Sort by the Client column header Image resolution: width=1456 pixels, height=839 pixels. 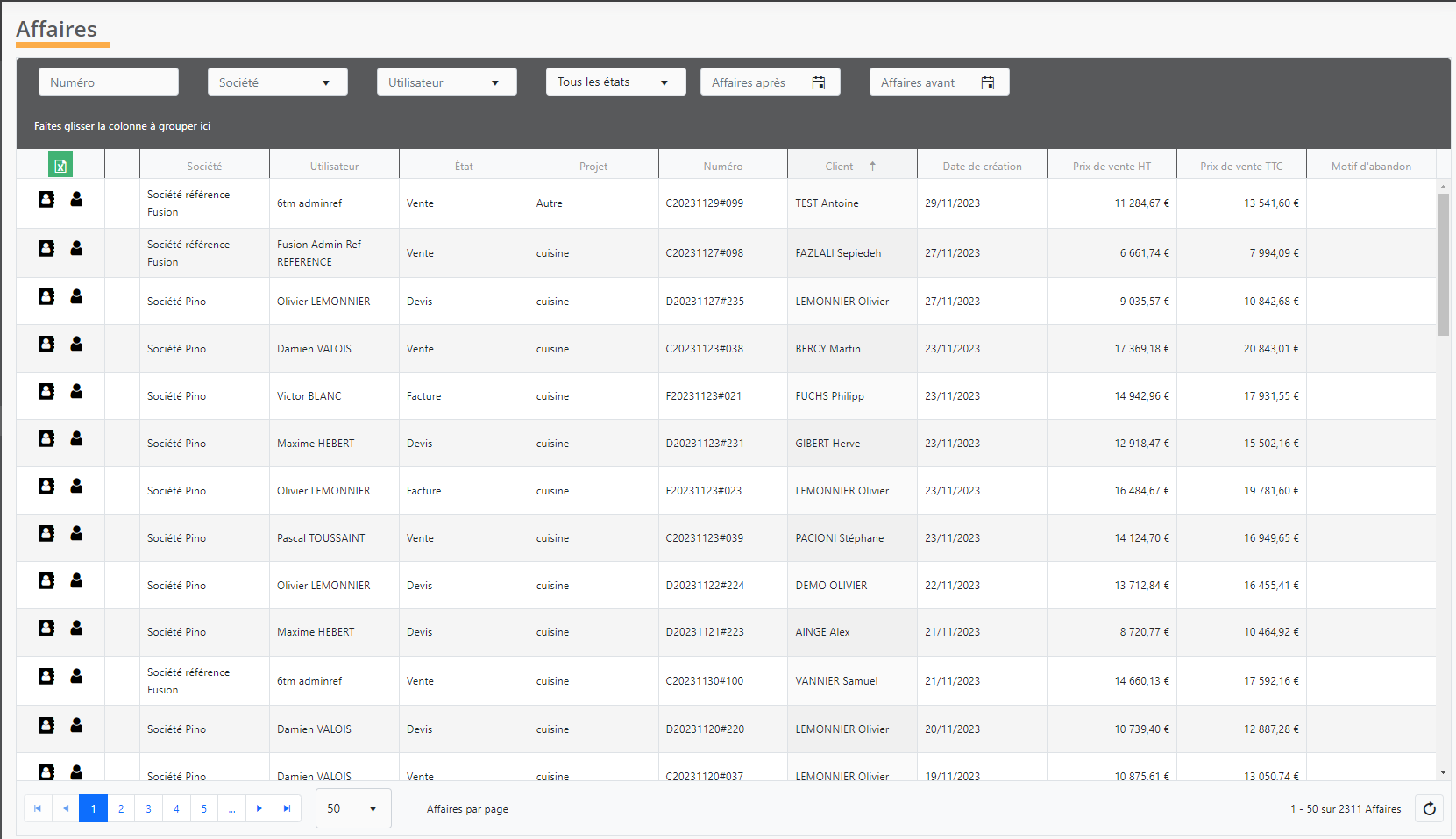[839, 167]
